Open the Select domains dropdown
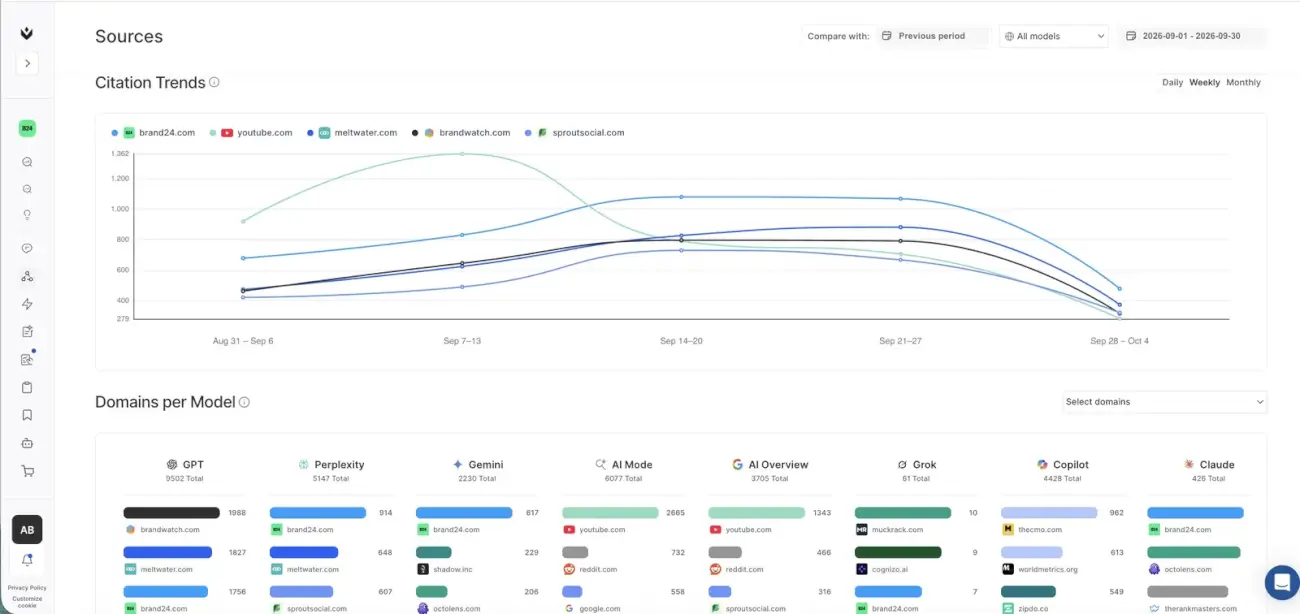1300x614 pixels. point(1164,402)
